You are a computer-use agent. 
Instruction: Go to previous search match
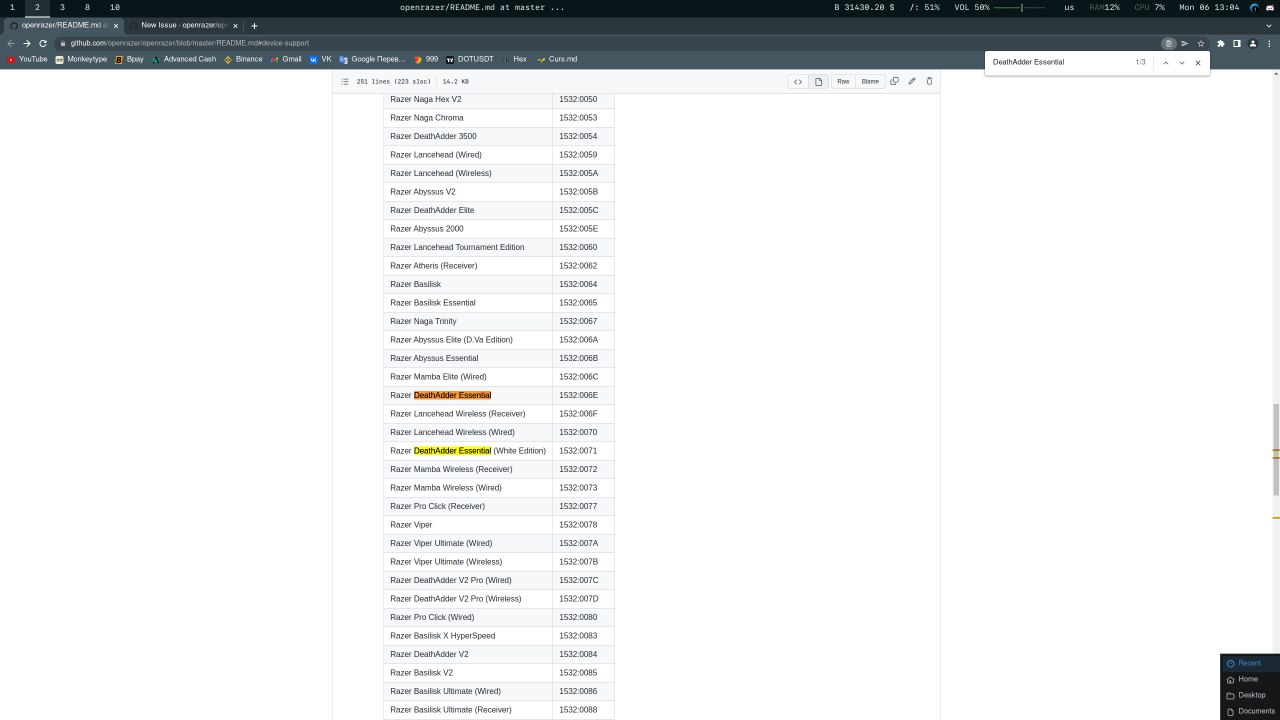coord(1166,62)
